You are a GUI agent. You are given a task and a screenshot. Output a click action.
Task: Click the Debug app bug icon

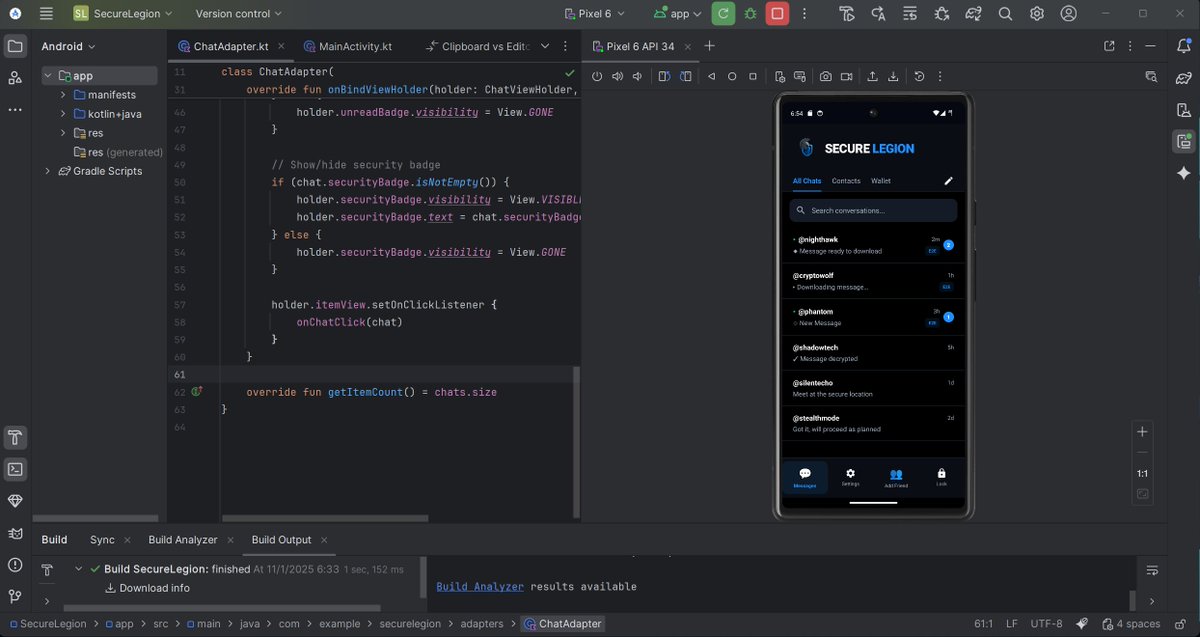tap(750, 14)
